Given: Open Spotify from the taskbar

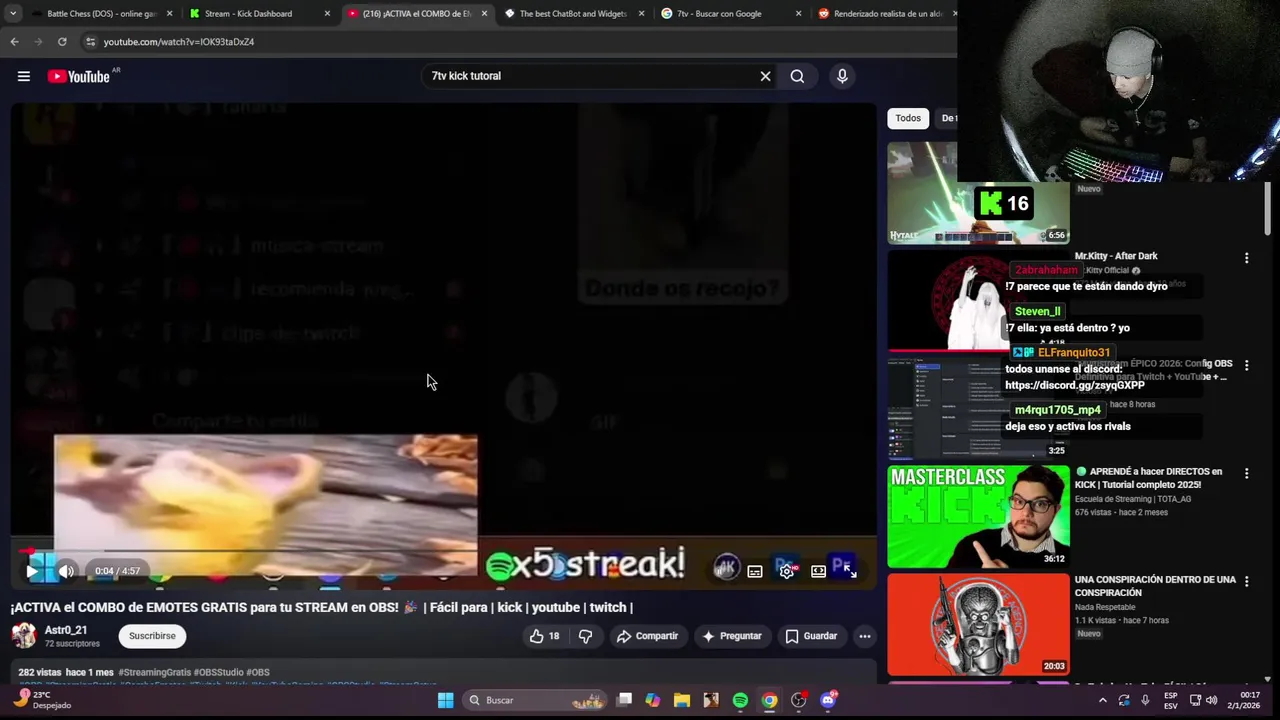Looking at the screenshot, I should 740,700.
